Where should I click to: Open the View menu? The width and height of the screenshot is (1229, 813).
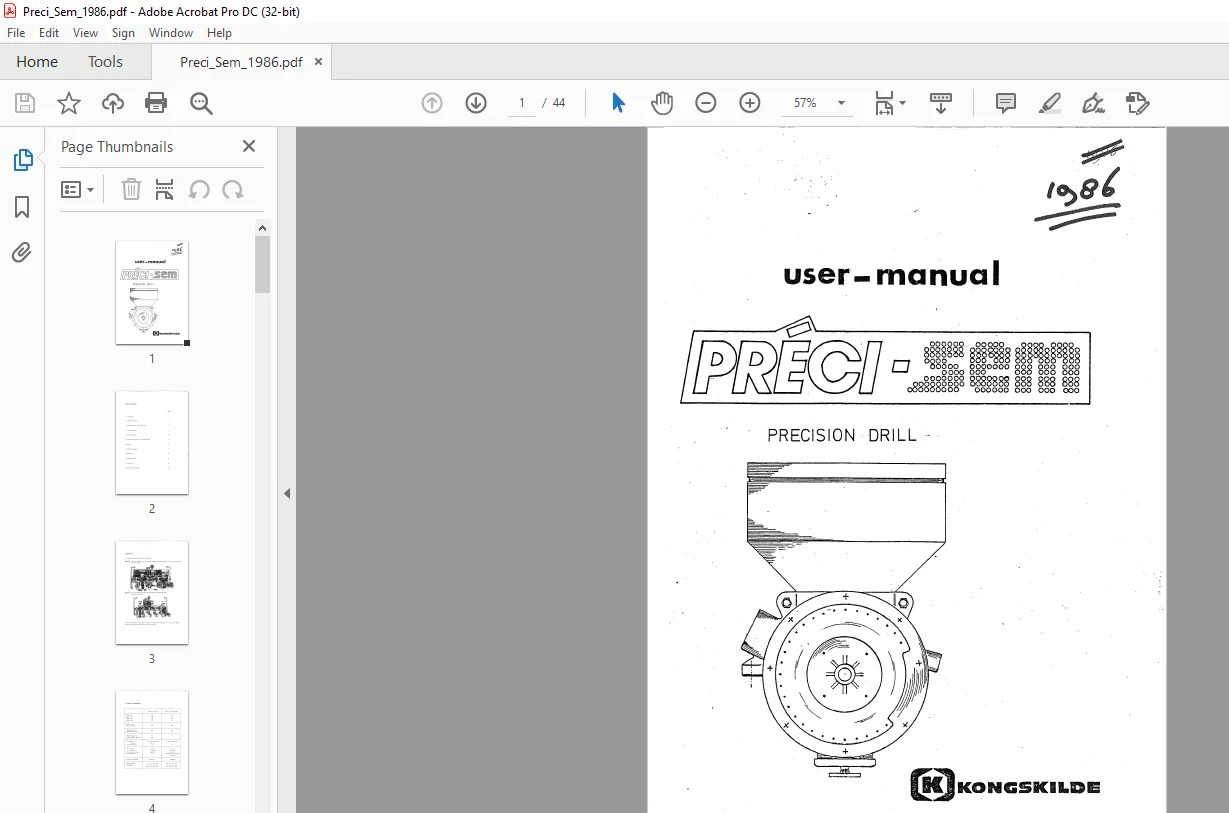[85, 33]
